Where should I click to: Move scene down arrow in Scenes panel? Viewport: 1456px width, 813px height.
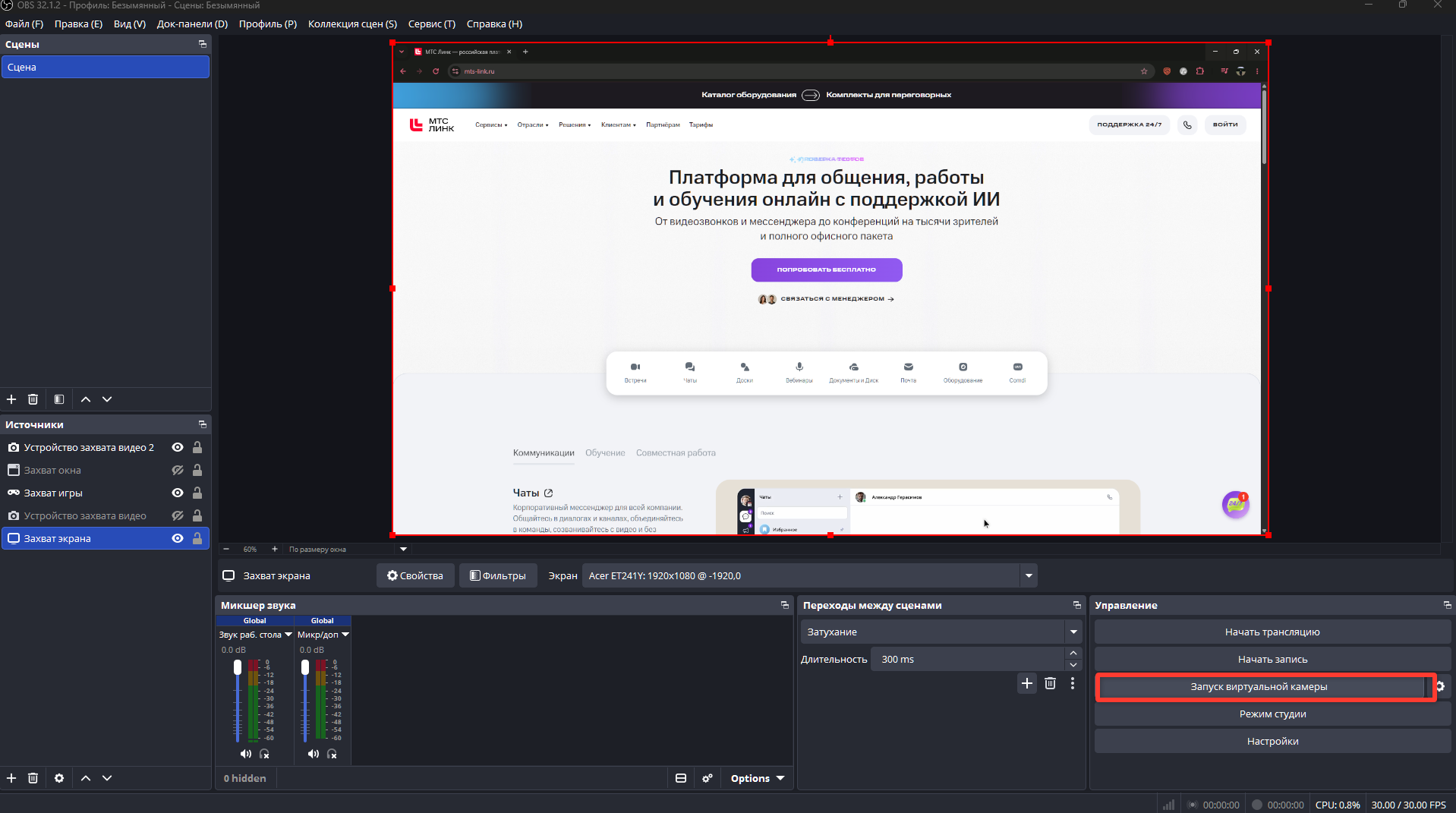pyautogui.click(x=107, y=399)
